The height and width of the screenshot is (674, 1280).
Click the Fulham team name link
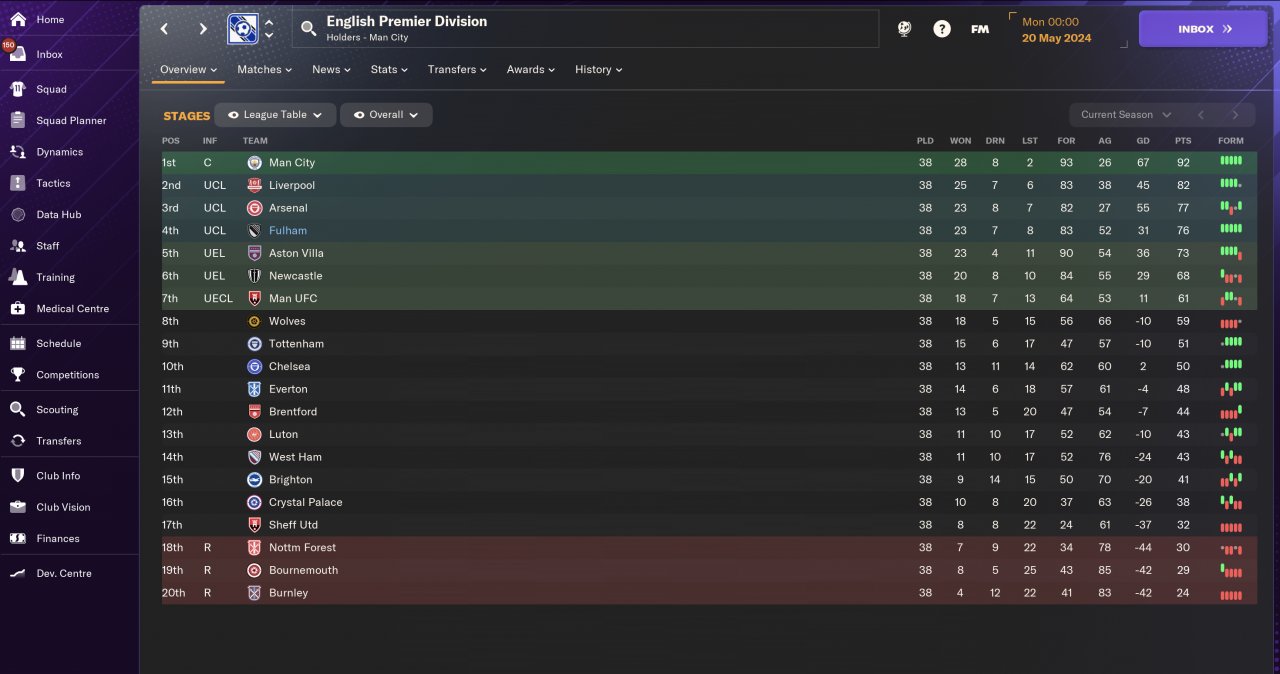pyautogui.click(x=288, y=230)
